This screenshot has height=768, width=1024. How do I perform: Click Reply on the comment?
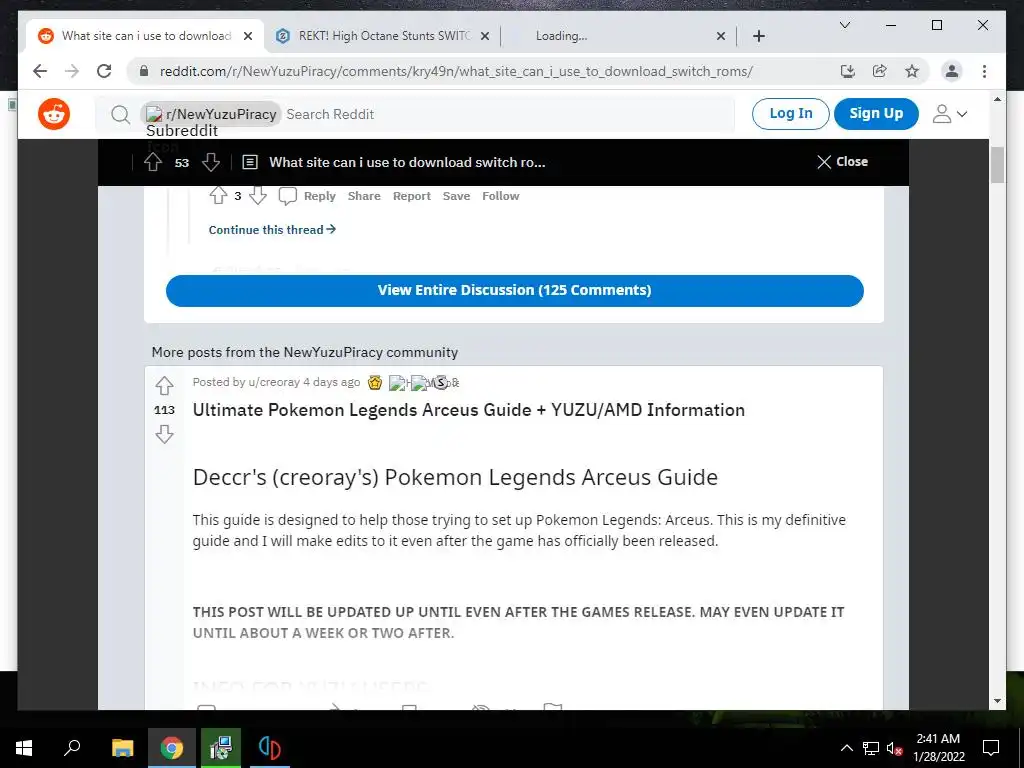click(x=319, y=196)
